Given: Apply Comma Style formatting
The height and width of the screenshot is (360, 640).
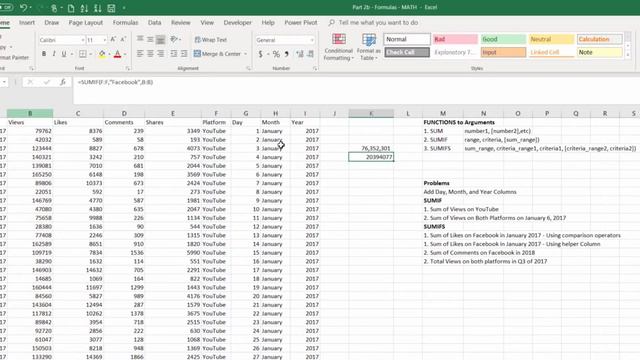Looking at the screenshot, I should (x=287, y=53).
